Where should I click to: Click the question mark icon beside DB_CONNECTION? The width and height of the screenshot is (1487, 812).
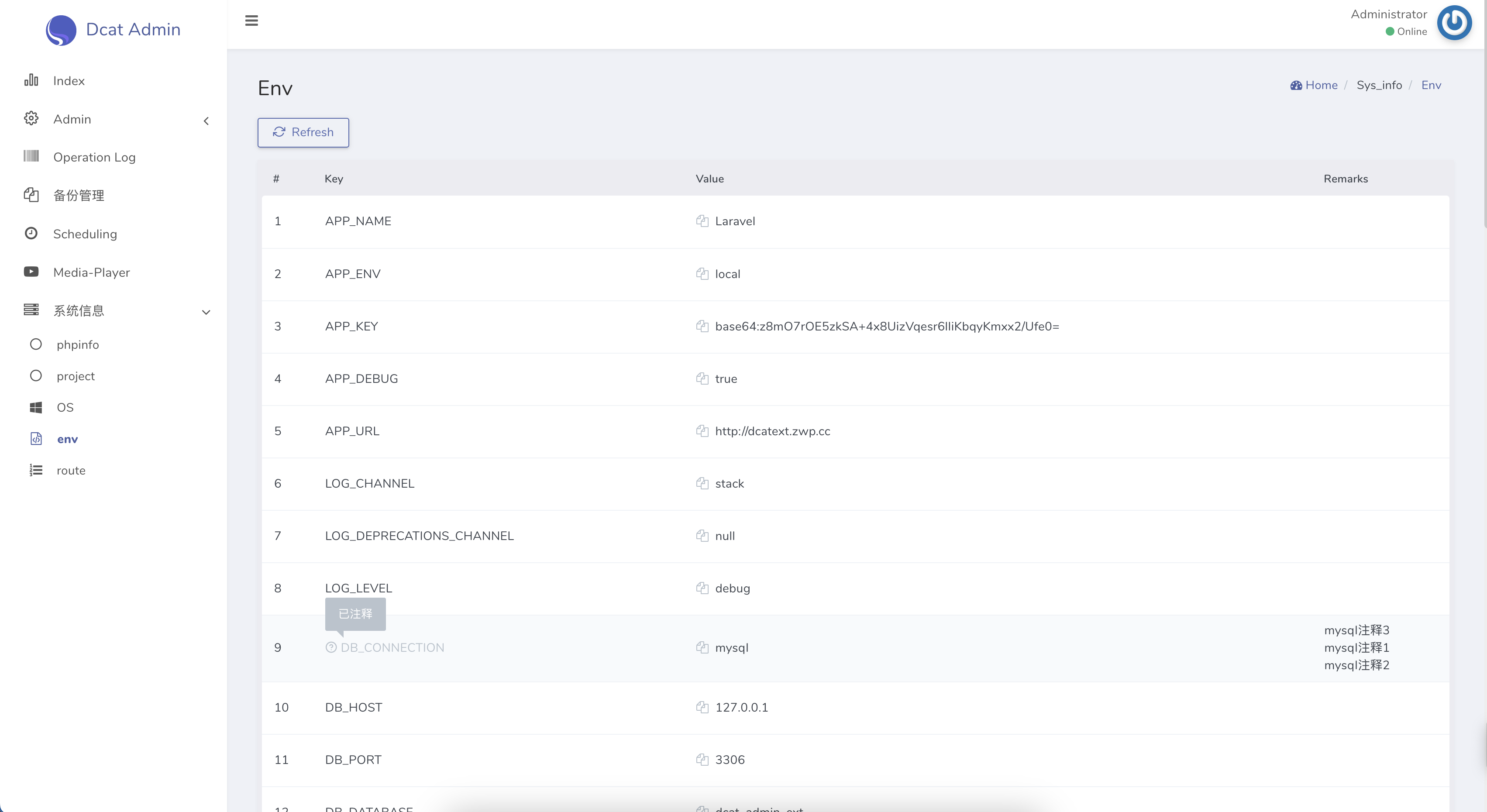(331, 647)
